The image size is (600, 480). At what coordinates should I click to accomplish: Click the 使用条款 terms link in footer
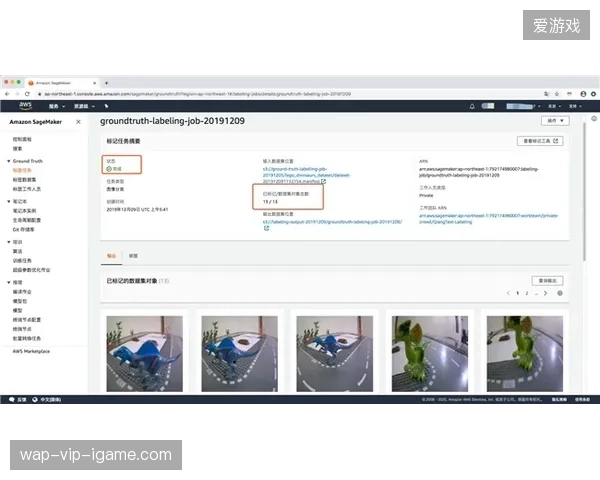[582, 400]
